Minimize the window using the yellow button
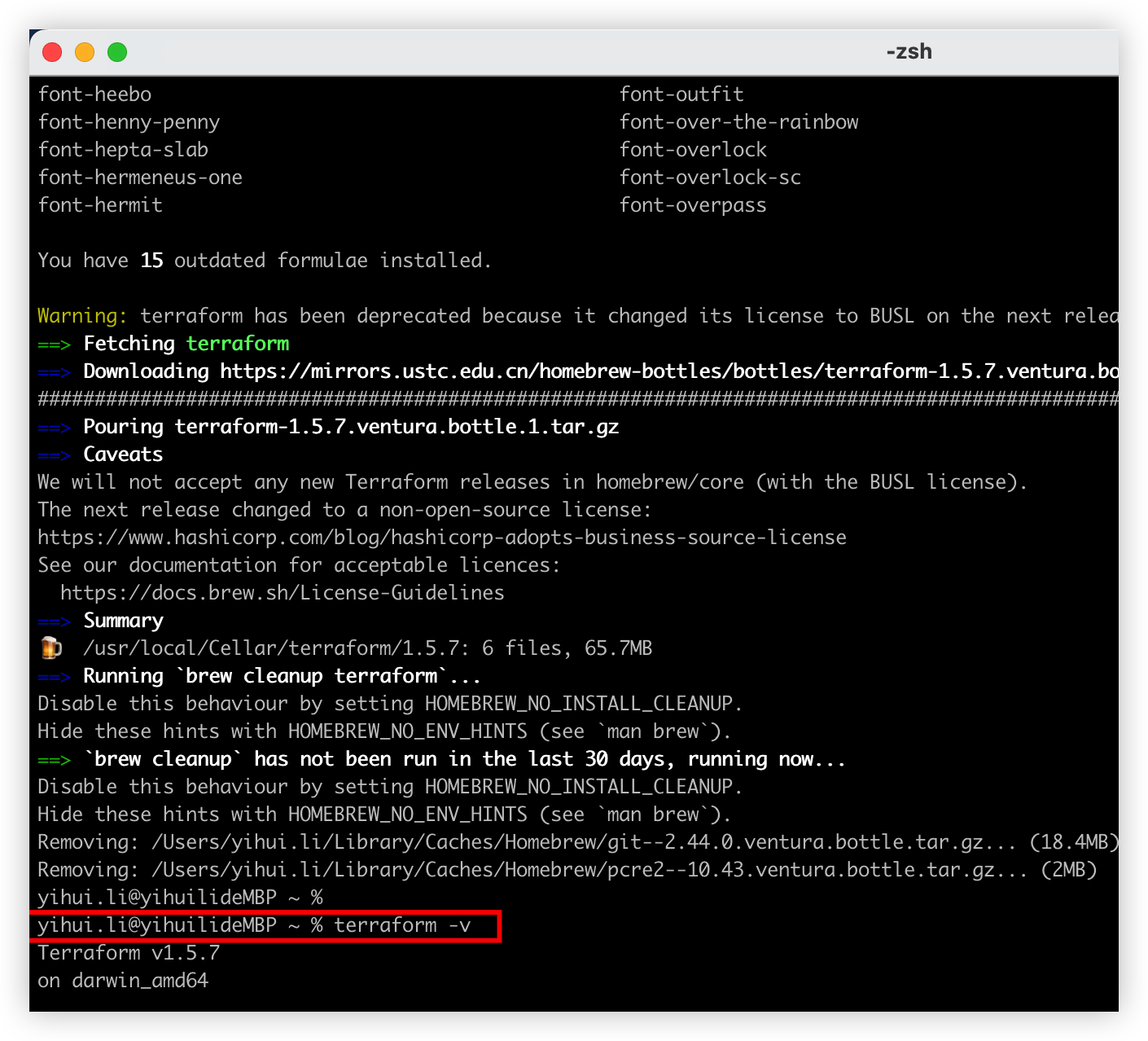 [x=85, y=52]
